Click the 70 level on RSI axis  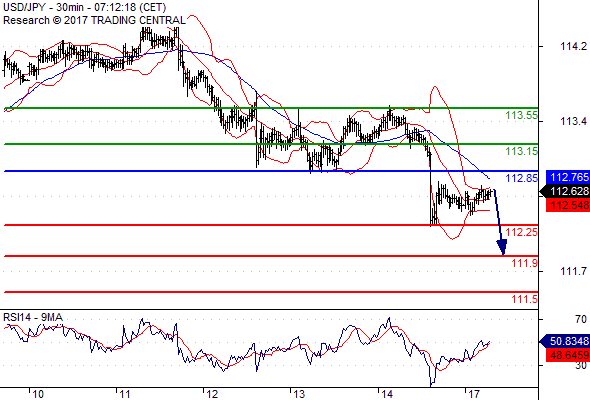point(581,319)
